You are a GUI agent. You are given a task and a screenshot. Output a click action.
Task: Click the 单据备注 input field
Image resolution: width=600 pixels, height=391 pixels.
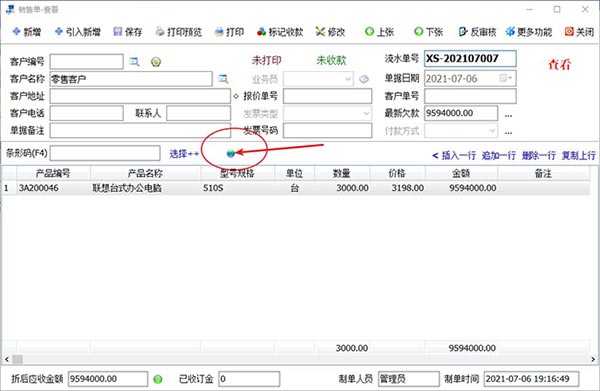(x=140, y=130)
